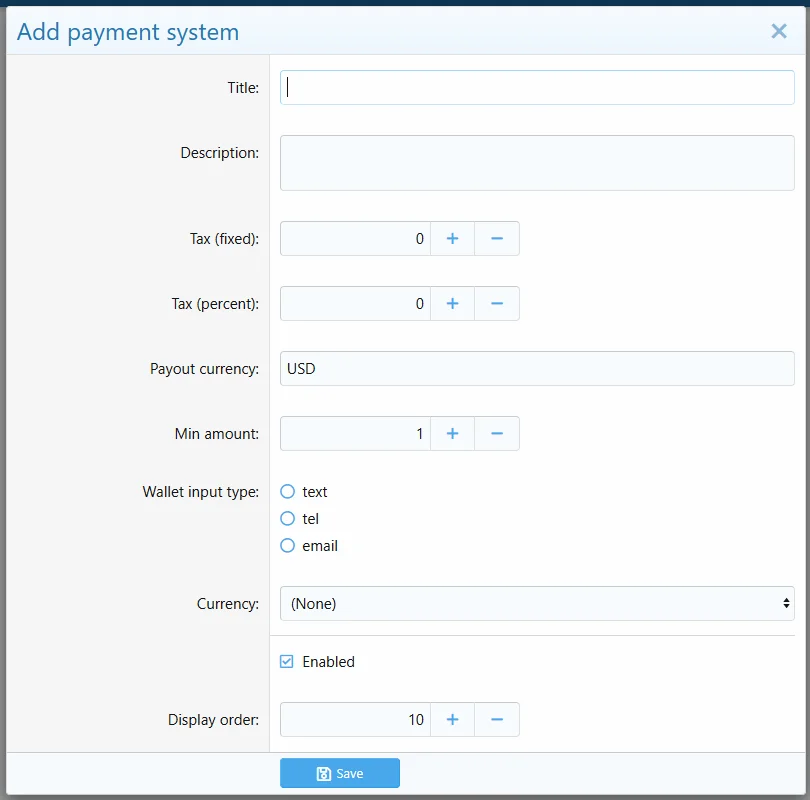Select the text wallet input type
Screen dimensions: 810x800
288,492
